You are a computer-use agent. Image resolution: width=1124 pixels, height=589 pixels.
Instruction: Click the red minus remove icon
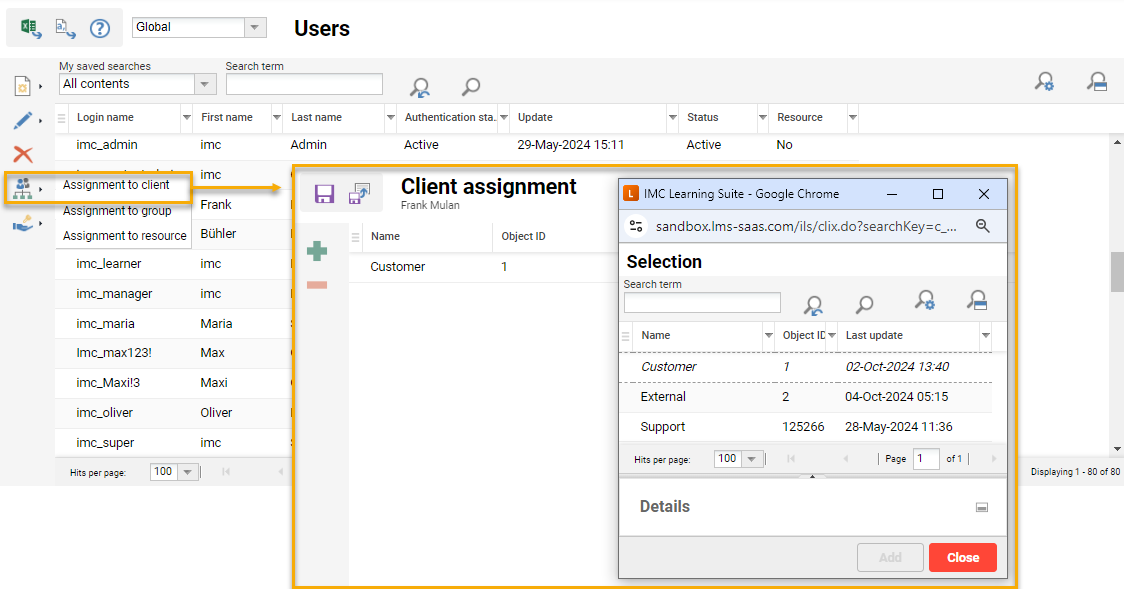pyautogui.click(x=317, y=285)
